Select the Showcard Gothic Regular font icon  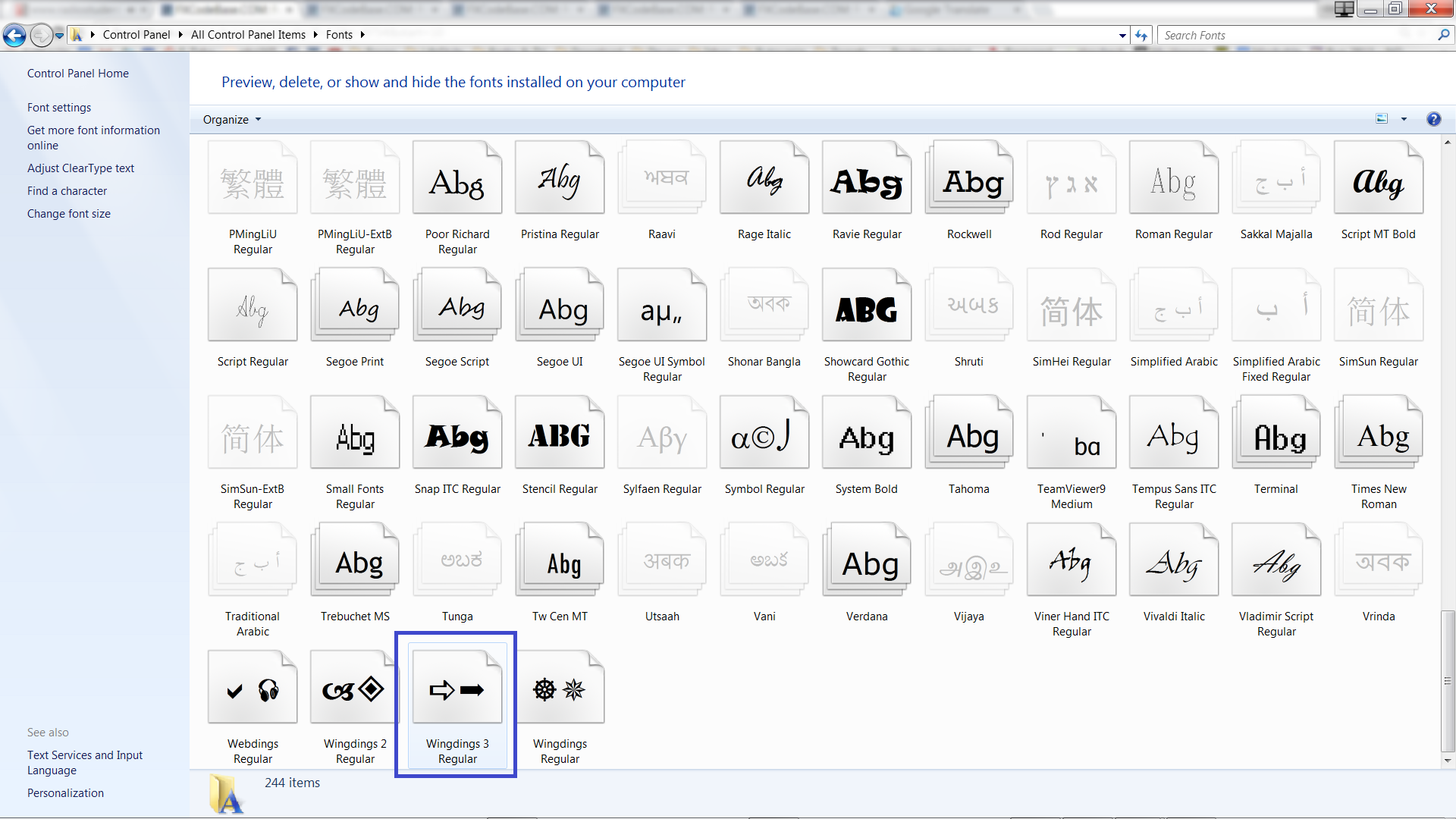click(x=867, y=304)
